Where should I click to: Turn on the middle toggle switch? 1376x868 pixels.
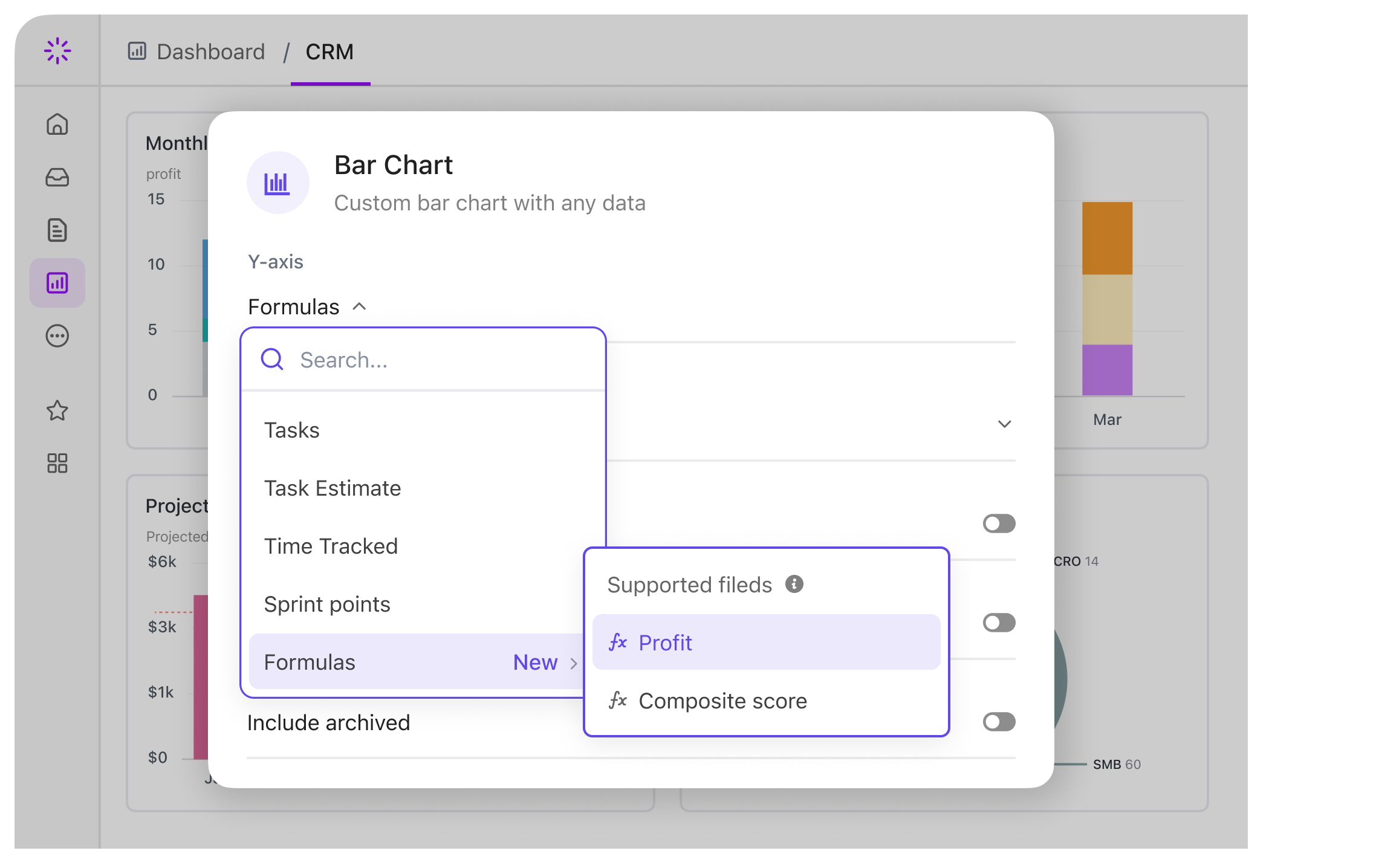(999, 623)
